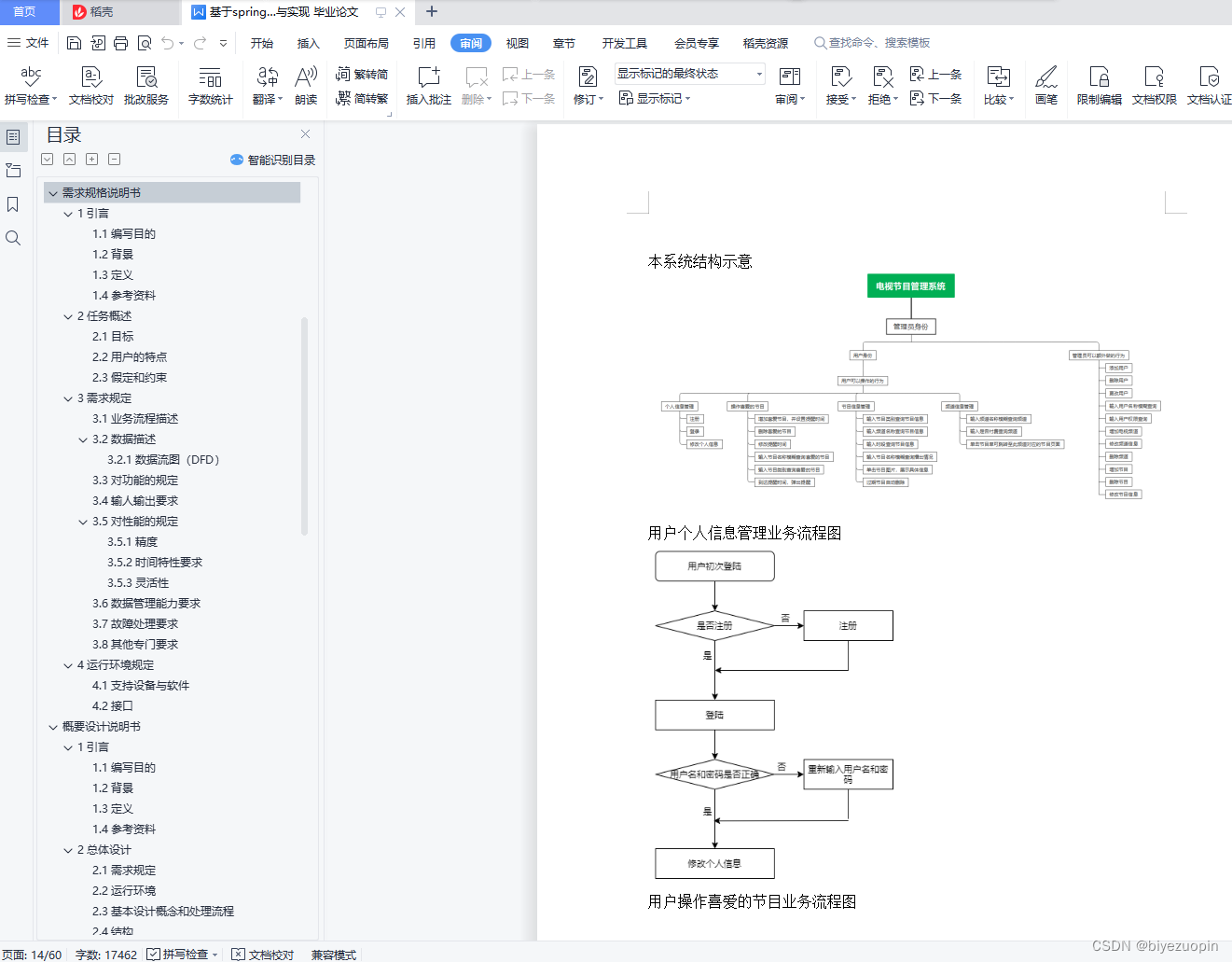Open the 开始 ribbon tab

point(262,43)
